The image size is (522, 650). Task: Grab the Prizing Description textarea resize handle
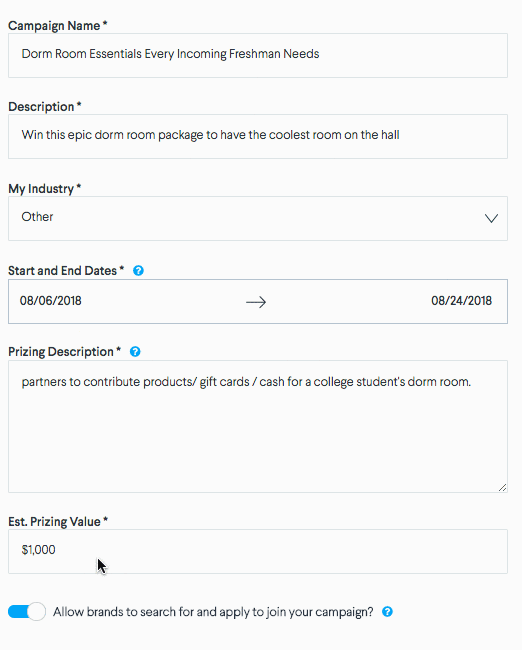tap(503, 488)
